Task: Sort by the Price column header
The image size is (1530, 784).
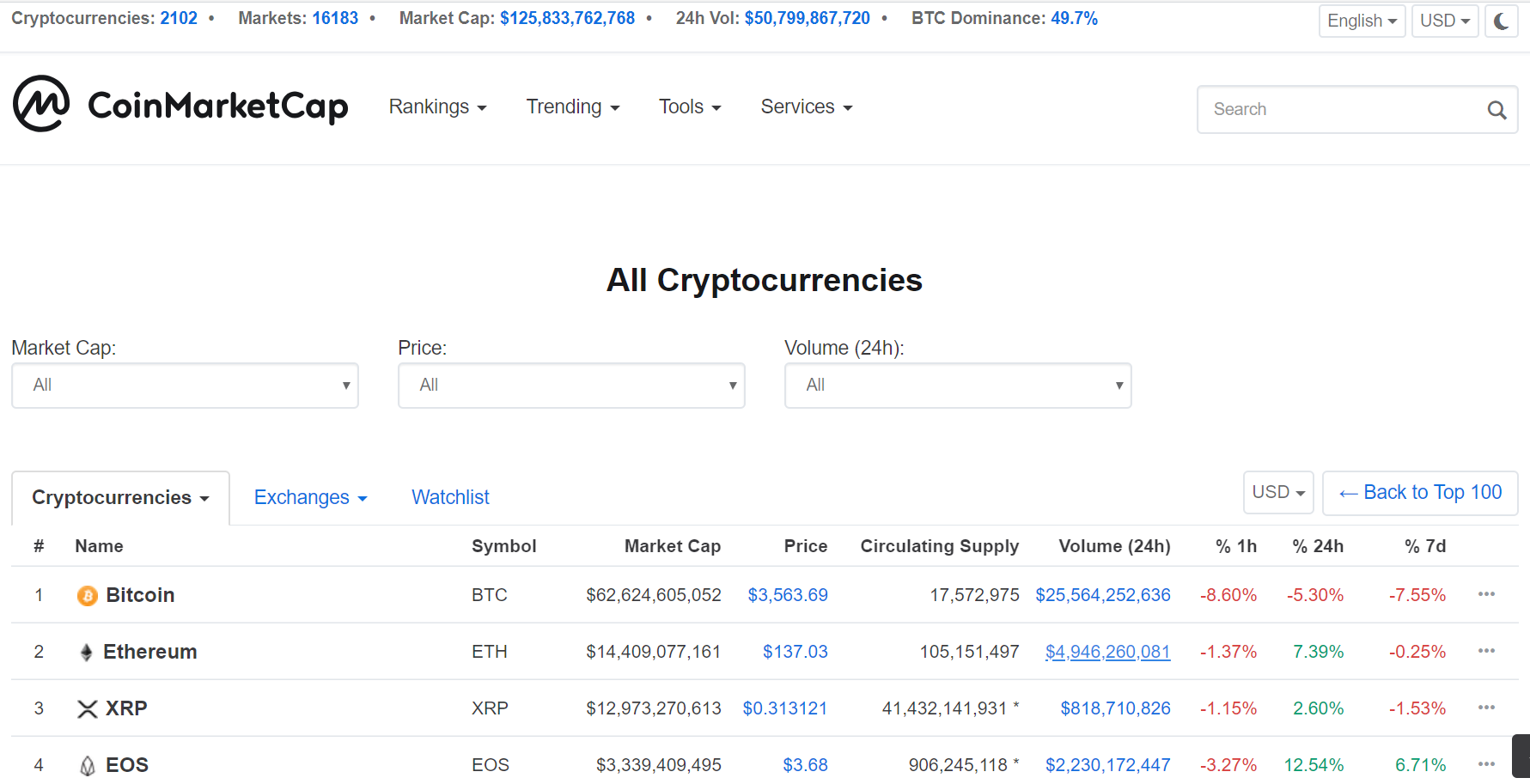Action: click(806, 546)
